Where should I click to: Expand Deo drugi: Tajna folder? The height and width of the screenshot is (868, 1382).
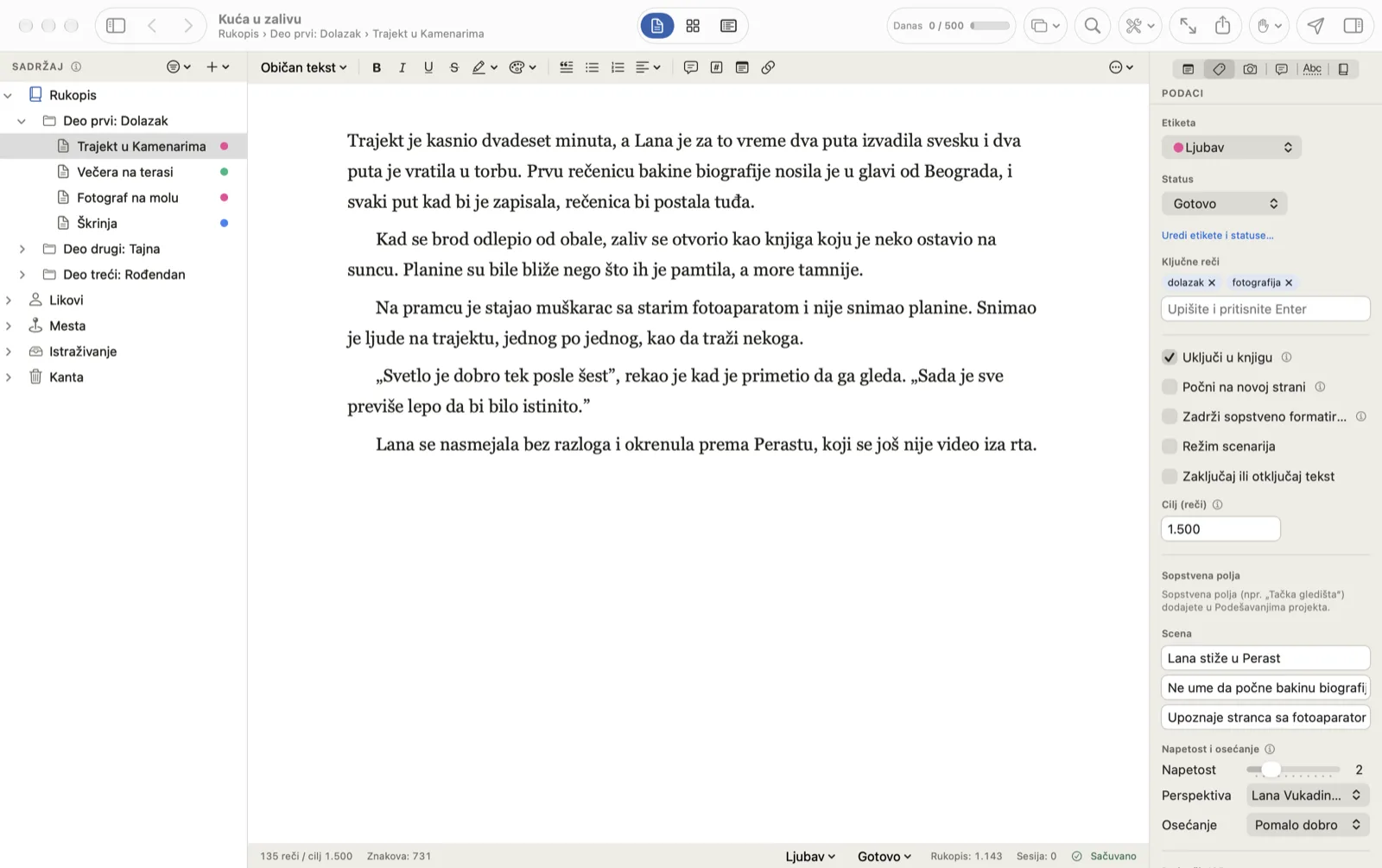pyautogui.click(x=22, y=249)
